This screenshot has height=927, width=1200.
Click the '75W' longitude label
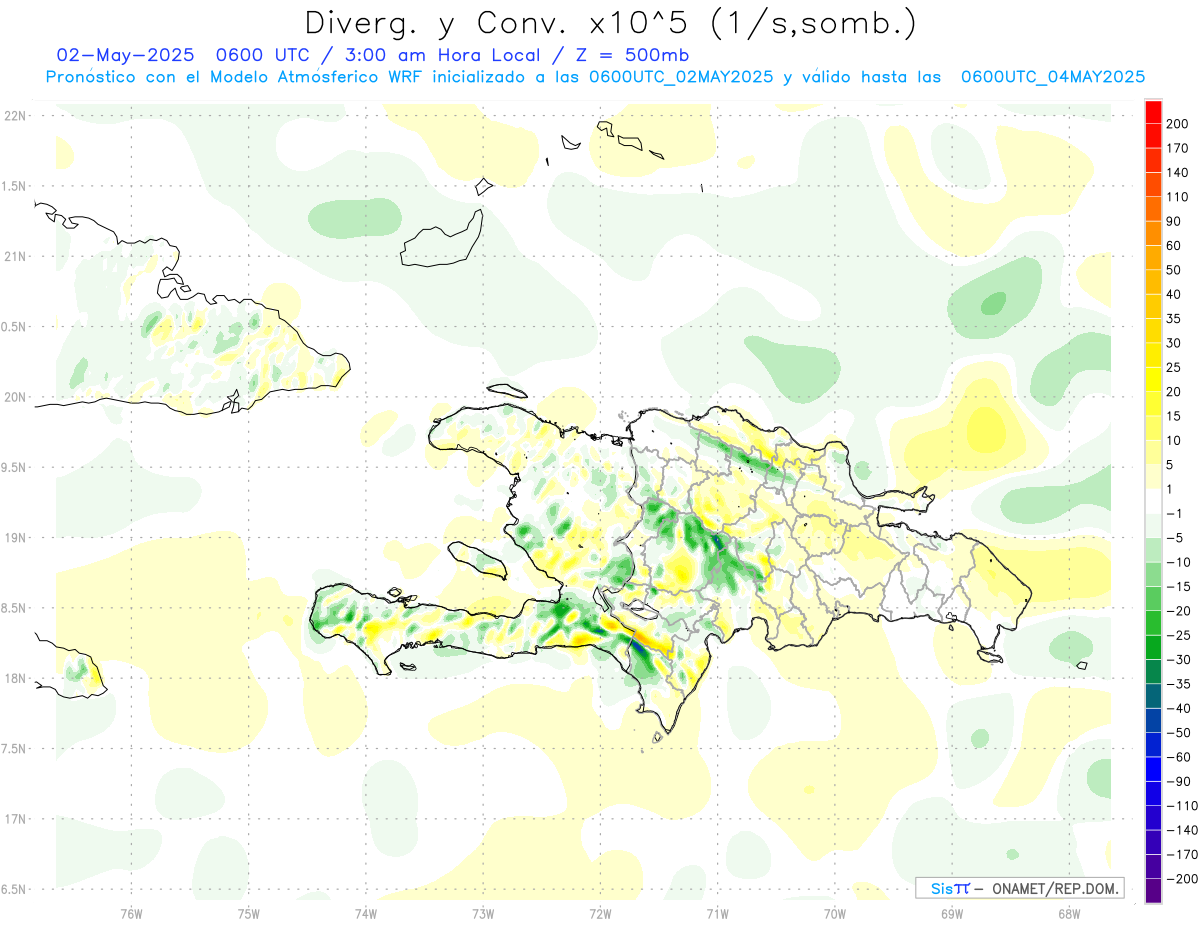[249, 913]
